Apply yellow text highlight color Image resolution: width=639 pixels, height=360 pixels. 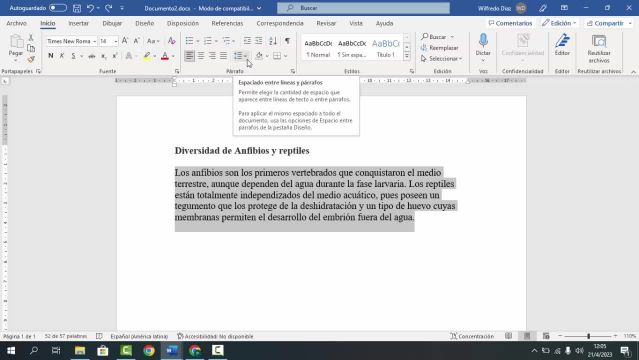tap(147, 56)
